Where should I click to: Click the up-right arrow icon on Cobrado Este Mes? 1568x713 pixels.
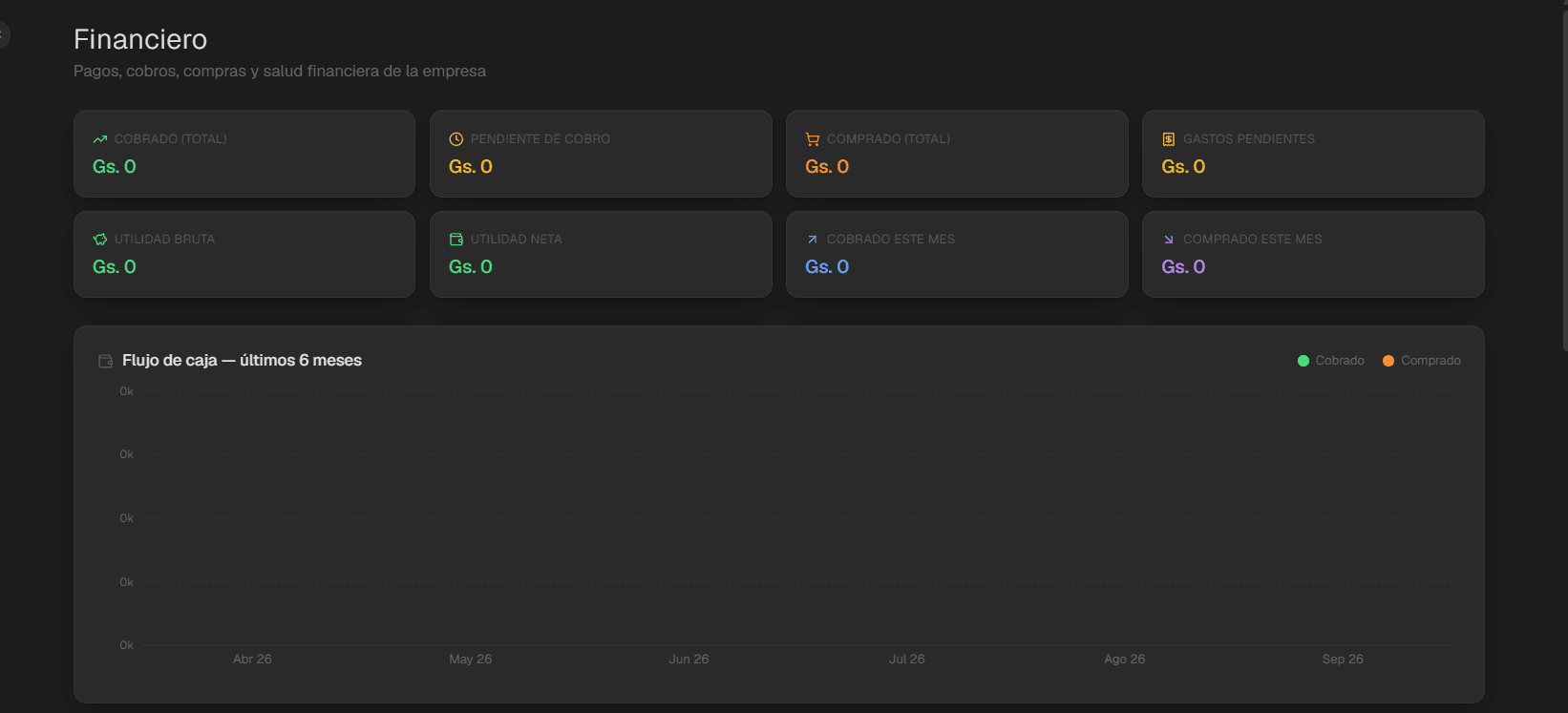click(813, 240)
